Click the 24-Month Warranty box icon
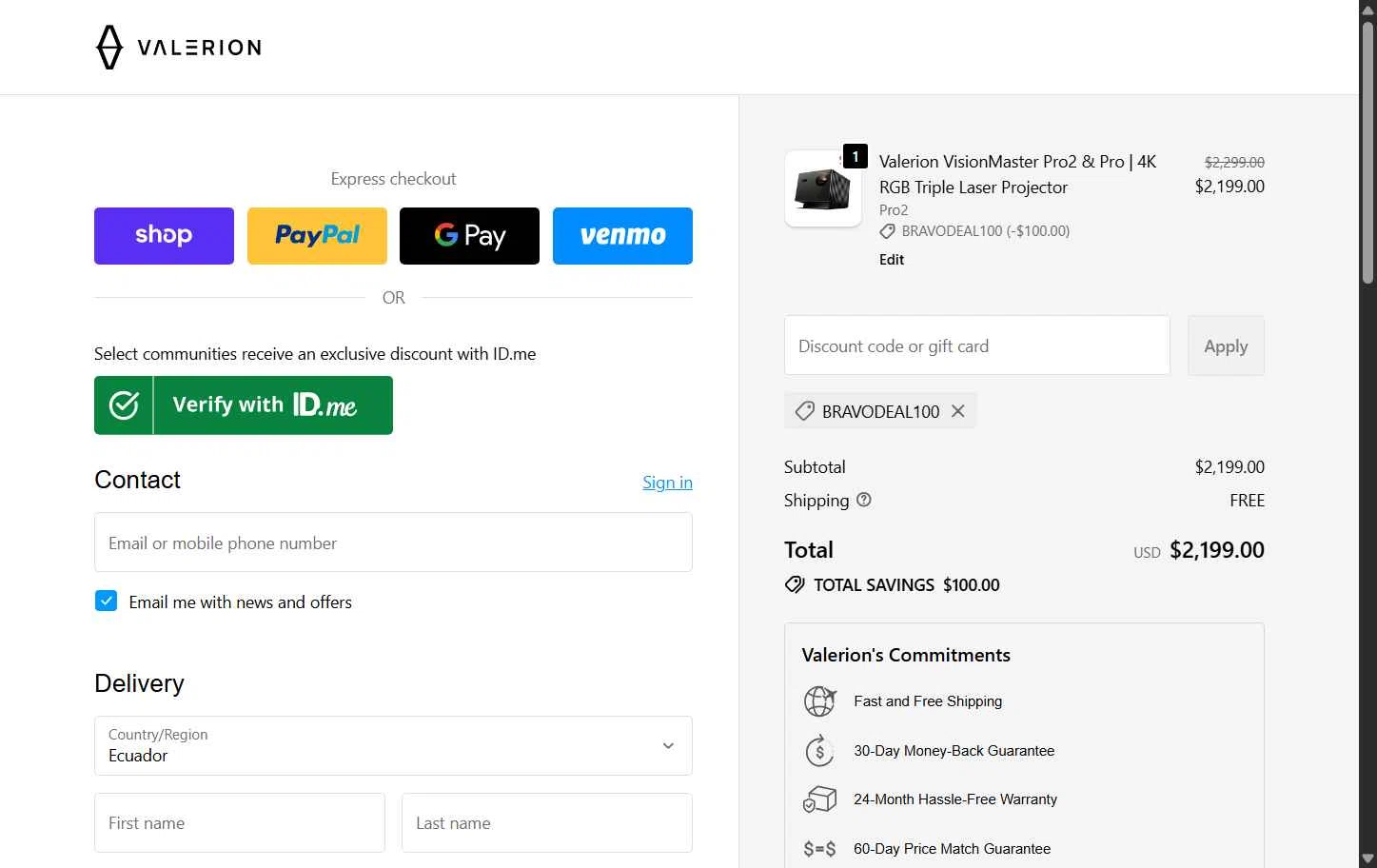 point(819,799)
